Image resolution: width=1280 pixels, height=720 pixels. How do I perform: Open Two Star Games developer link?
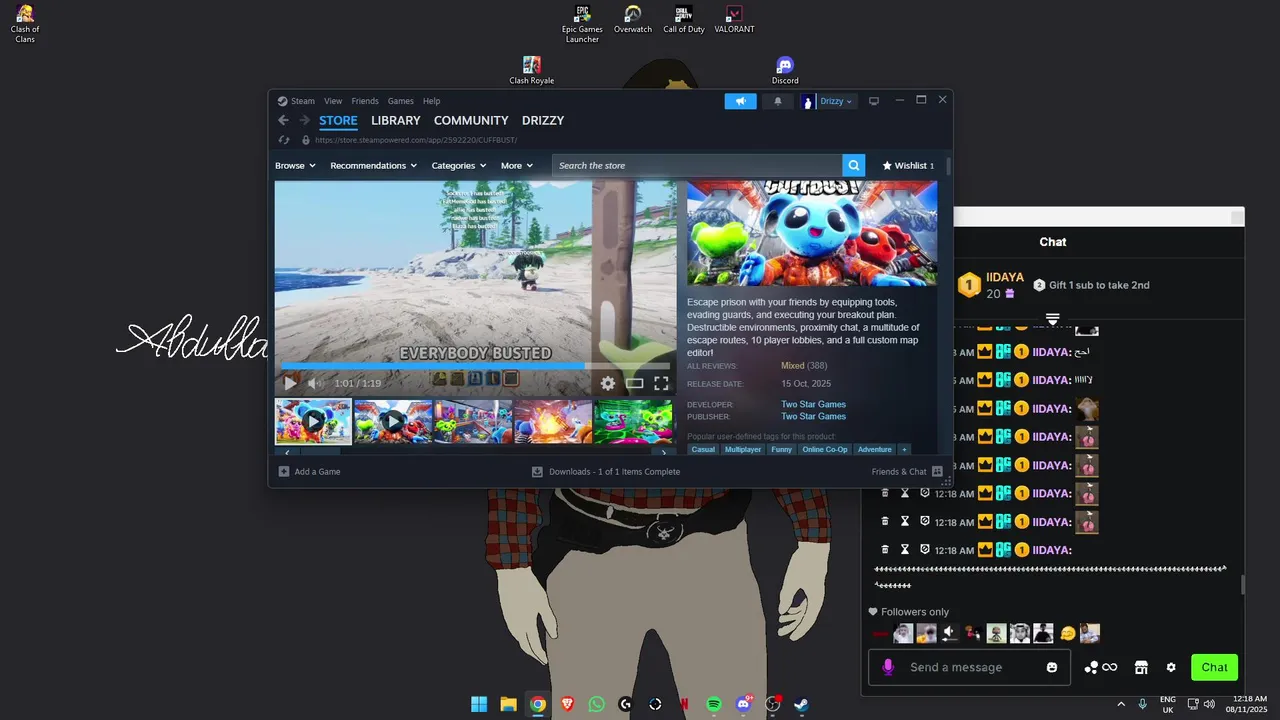tap(813, 404)
